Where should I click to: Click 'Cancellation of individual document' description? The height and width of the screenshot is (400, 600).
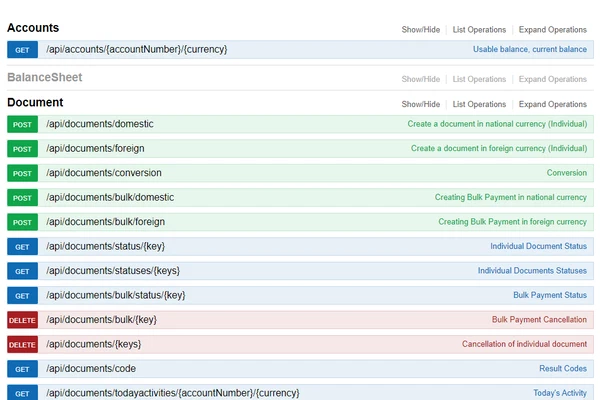click(524, 344)
